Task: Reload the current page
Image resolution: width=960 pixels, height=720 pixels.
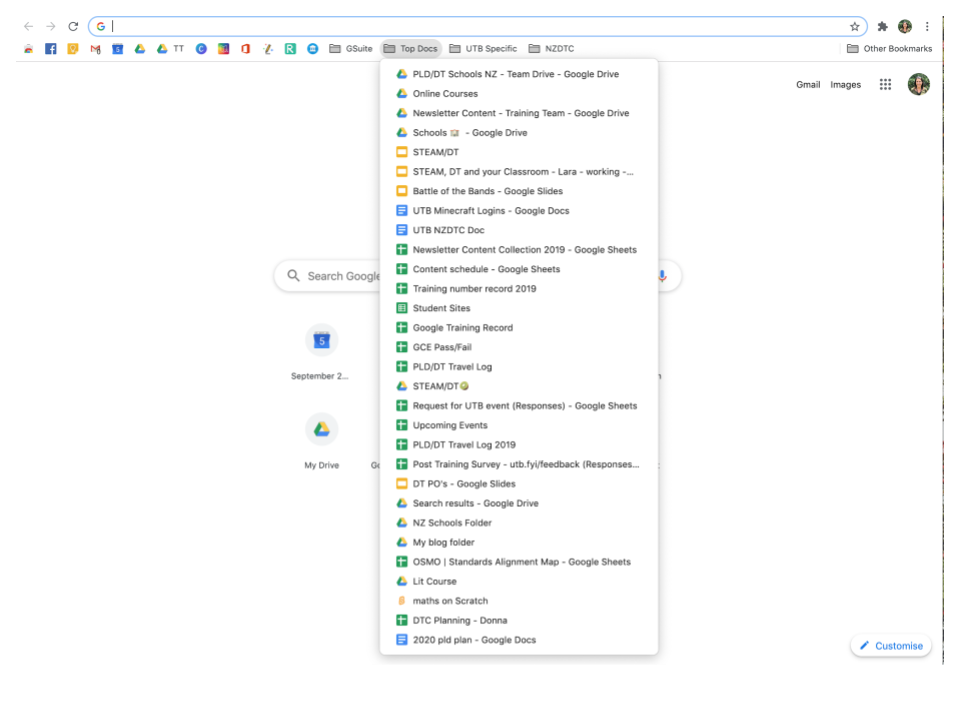Action: [73, 26]
